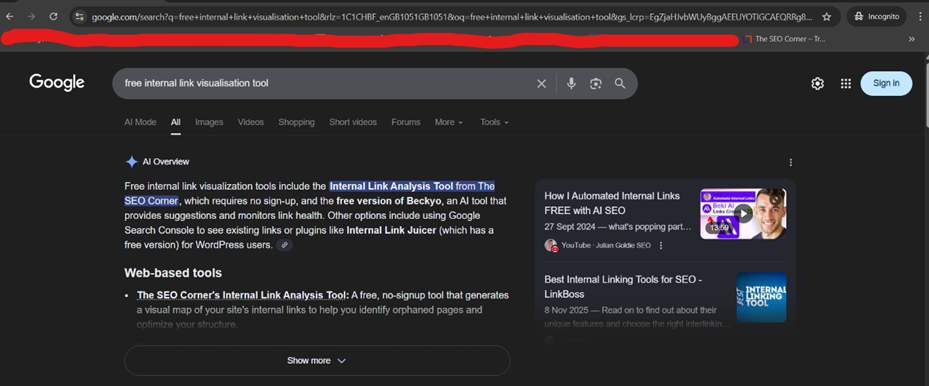
Task: Open options for YouTube Julian Goldie result
Action: 661,245
